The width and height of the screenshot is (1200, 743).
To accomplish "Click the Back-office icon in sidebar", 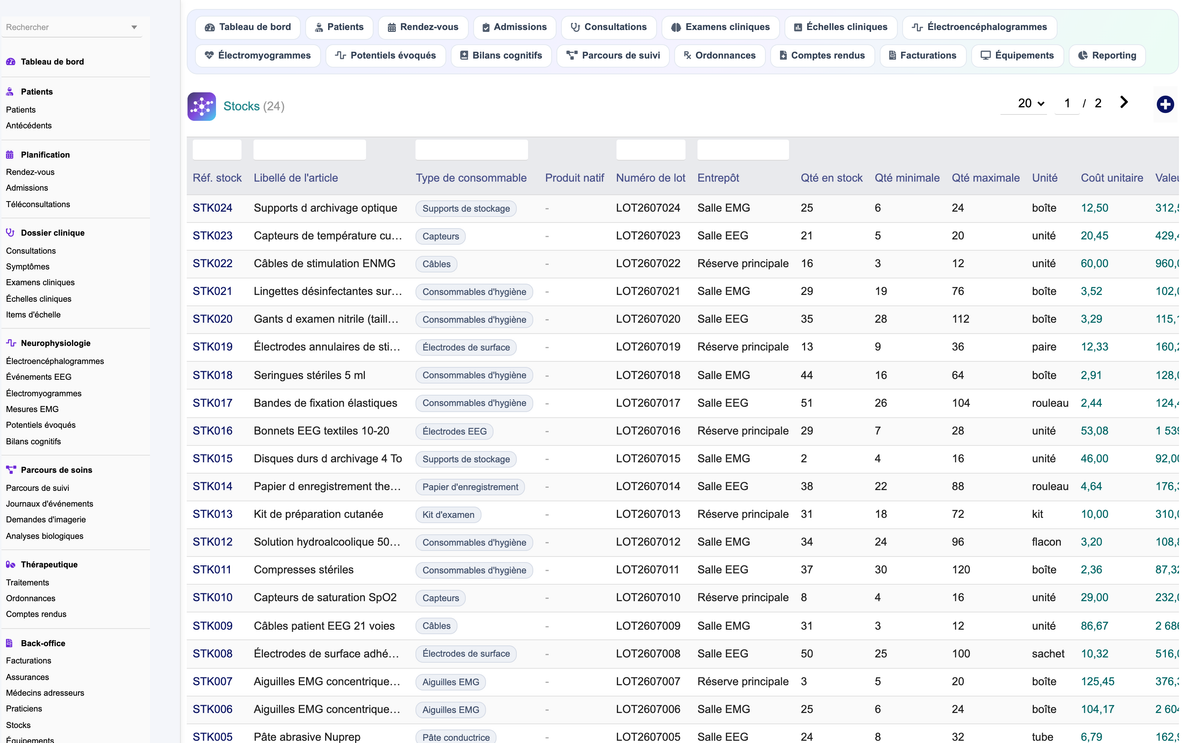I will [11, 644].
